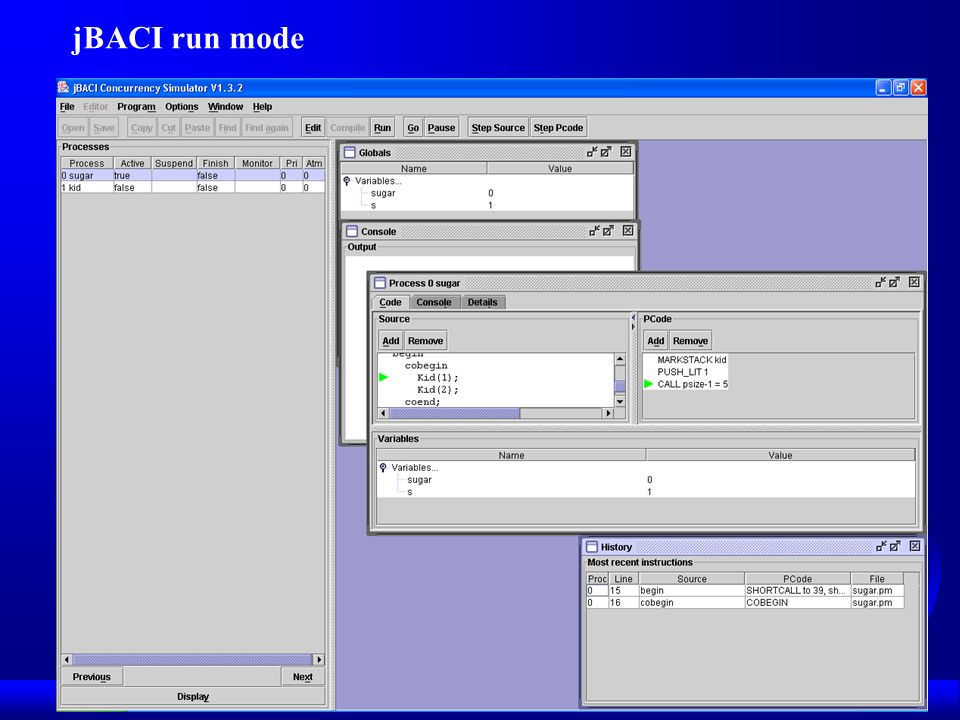Click the jBACI application title bar icon
The height and width of the screenshot is (720, 960).
click(x=63, y=88)
